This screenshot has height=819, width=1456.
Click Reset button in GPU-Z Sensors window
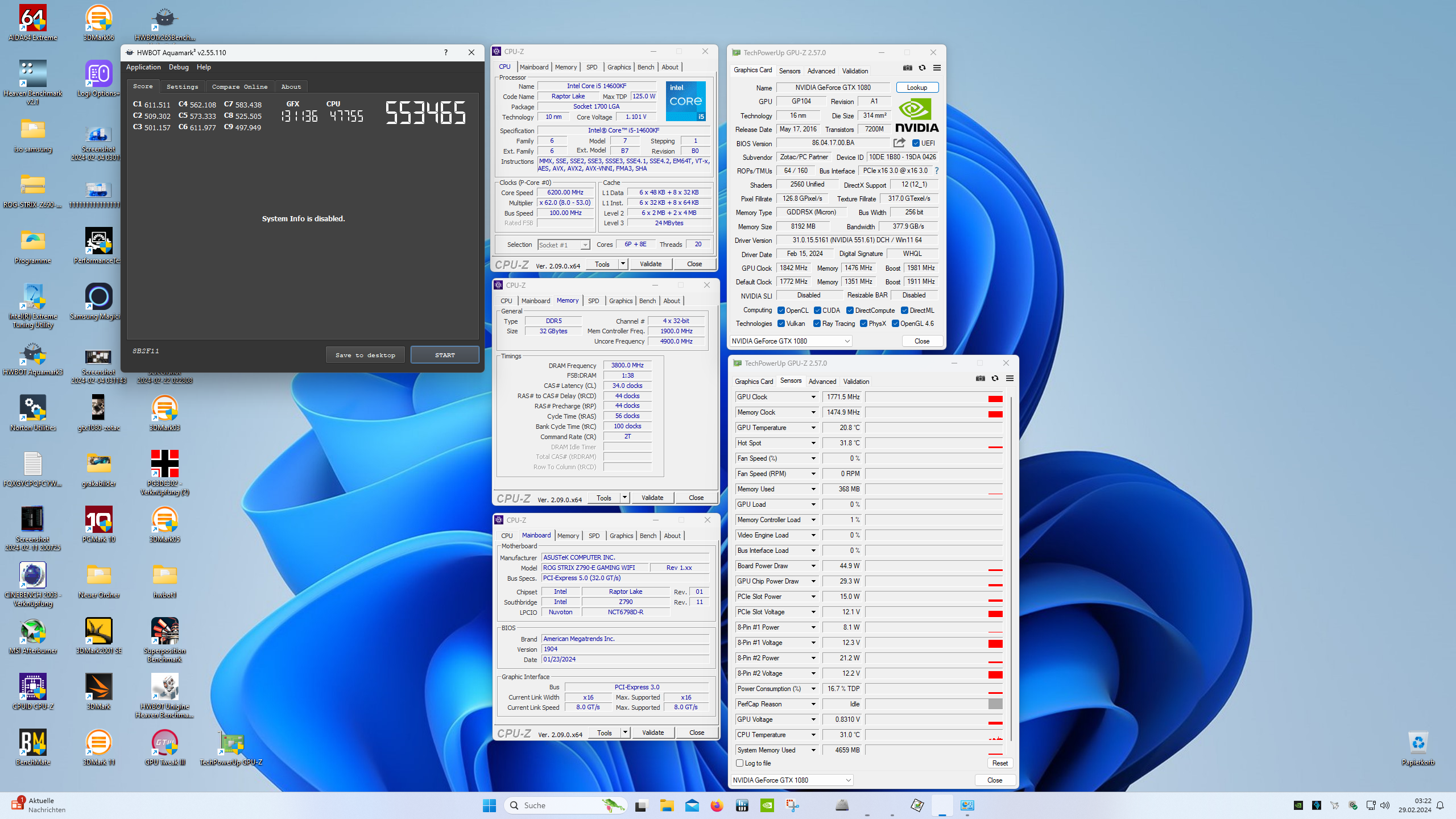[1000, 763]
